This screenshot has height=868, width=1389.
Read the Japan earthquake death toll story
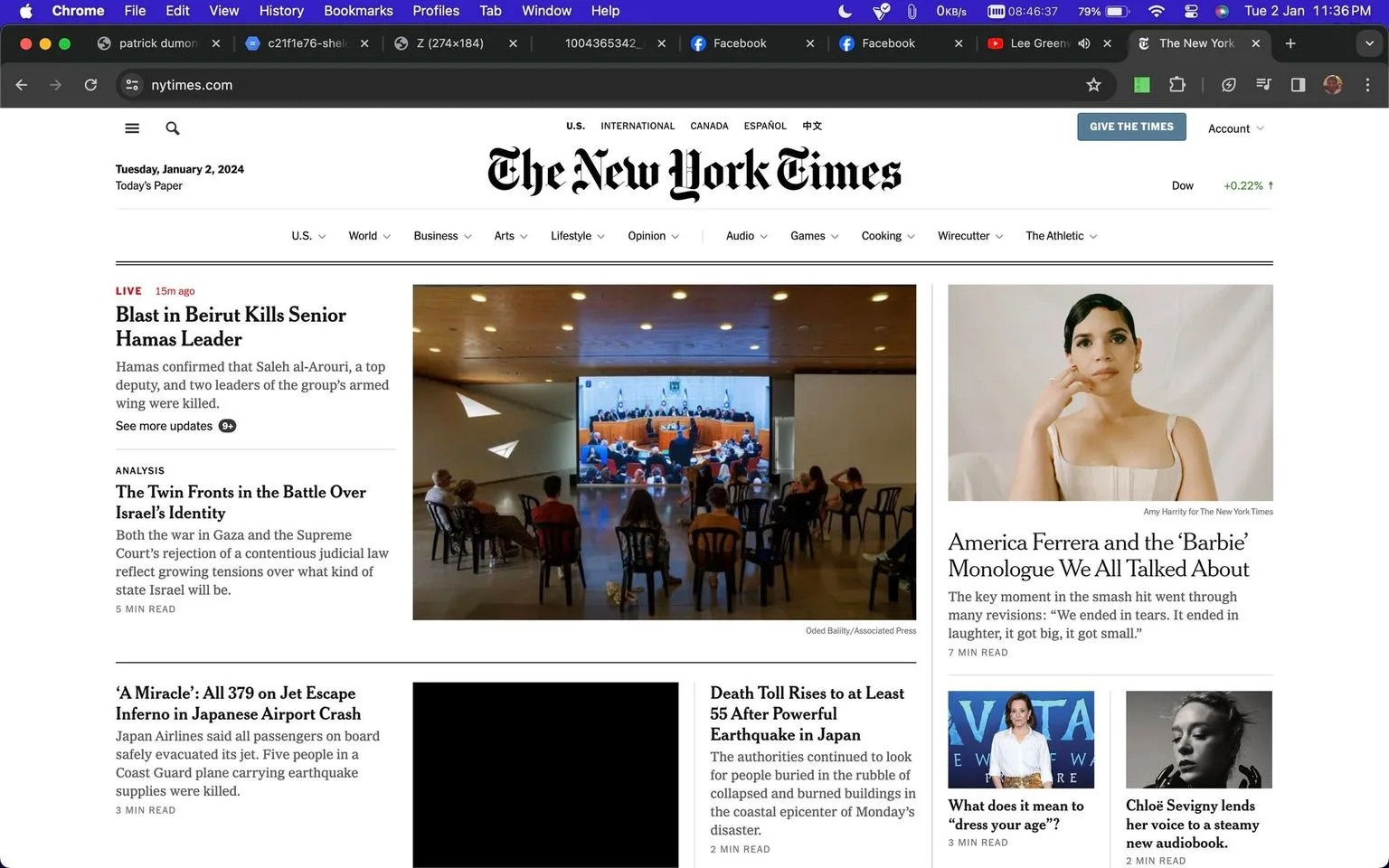pos(807,713)
